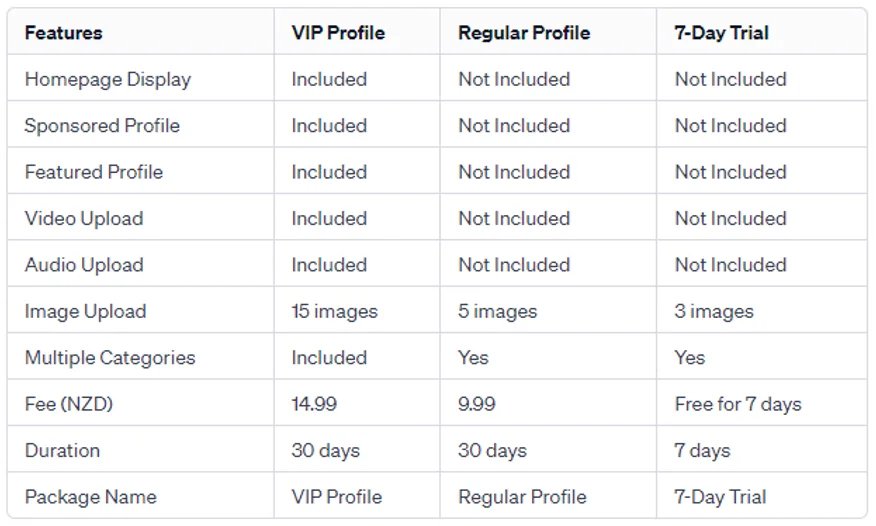876x526 pixels.
Task: Click the Duration row label
Action: 62,450
